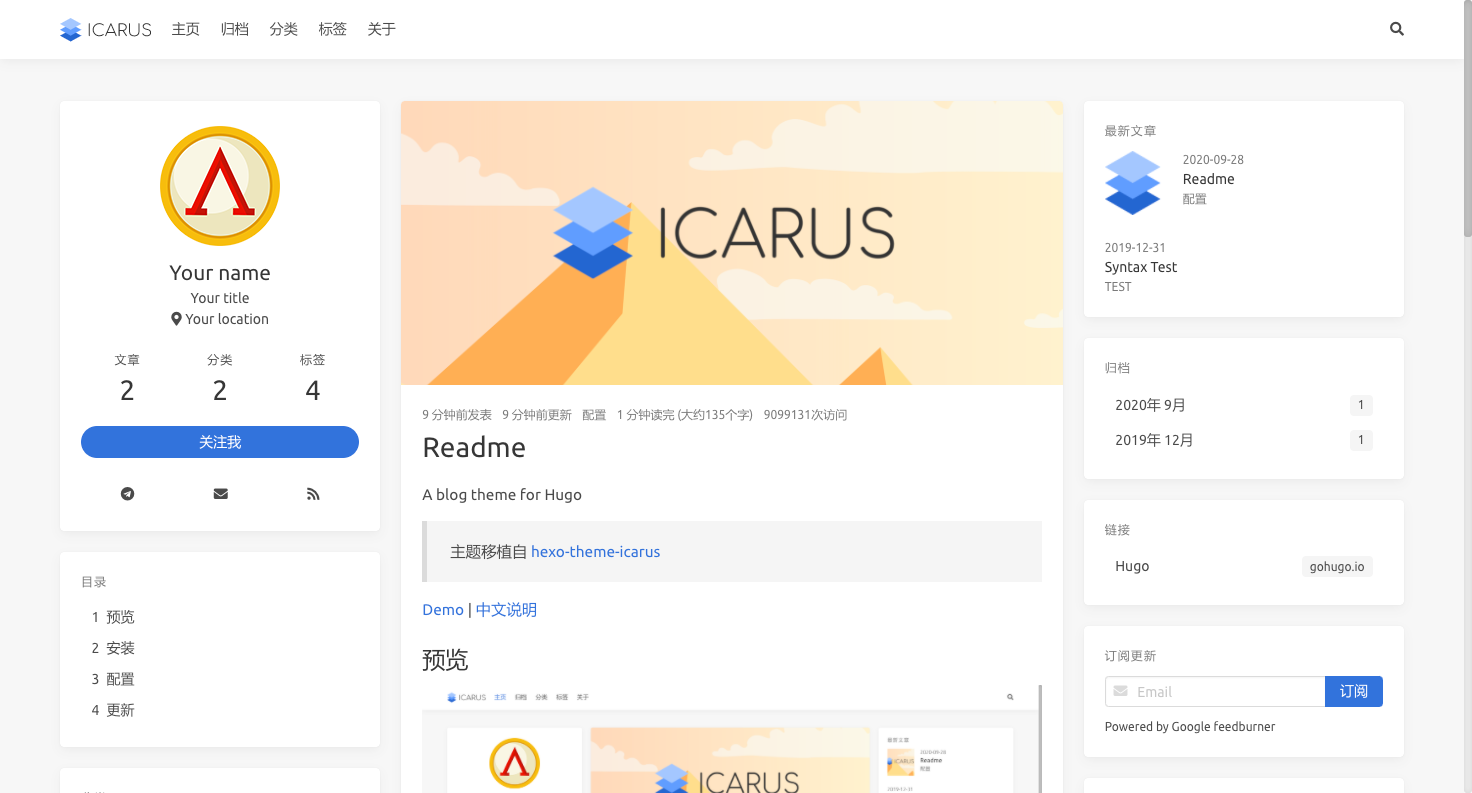Screen dimensions: 1472x793
Task: Click the Readme article title
Action: tap(474, 447)
